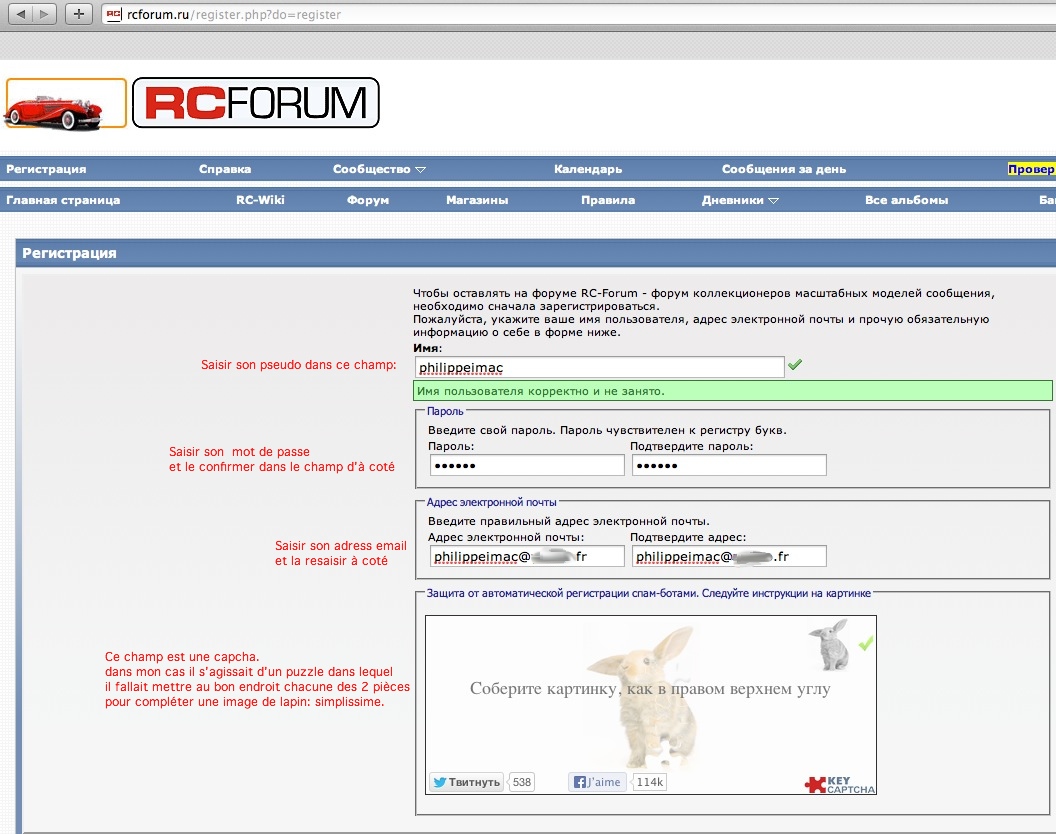Click the Пароль password field
Viewport: 1056px width, 834px height.
[x=527, y=465]
